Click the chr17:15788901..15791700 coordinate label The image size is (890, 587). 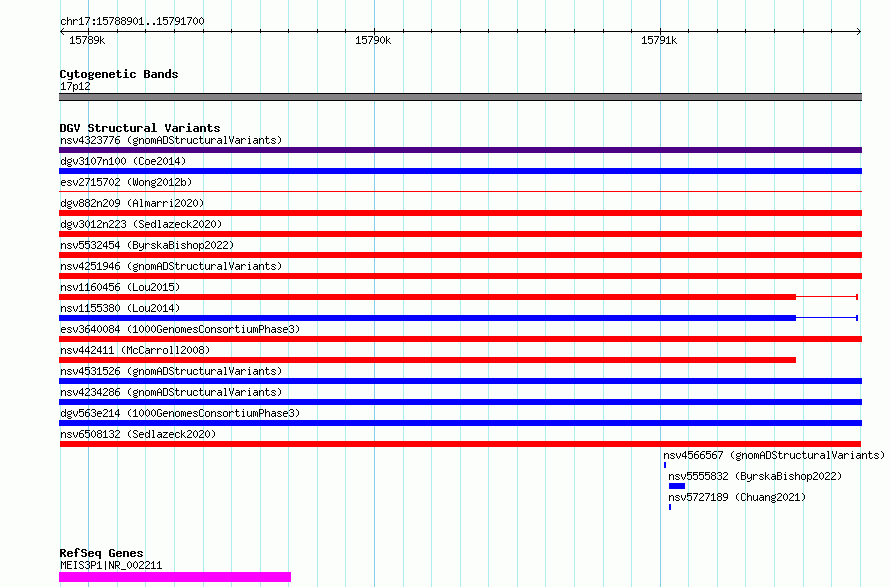pyautogui.click(x=132, y=21)
